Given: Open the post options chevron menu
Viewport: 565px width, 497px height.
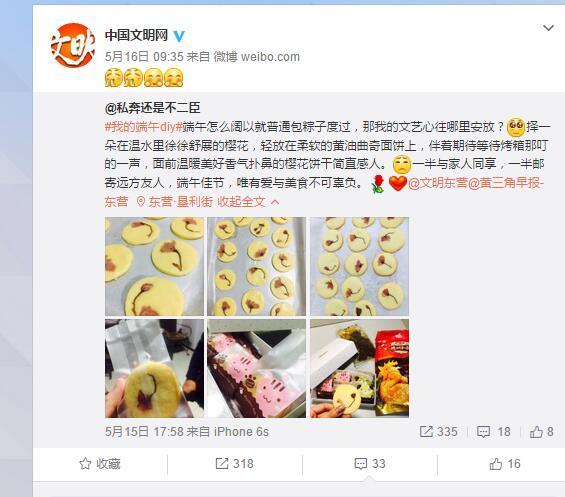Looking at the screenshot, I should tap(548, 28).
